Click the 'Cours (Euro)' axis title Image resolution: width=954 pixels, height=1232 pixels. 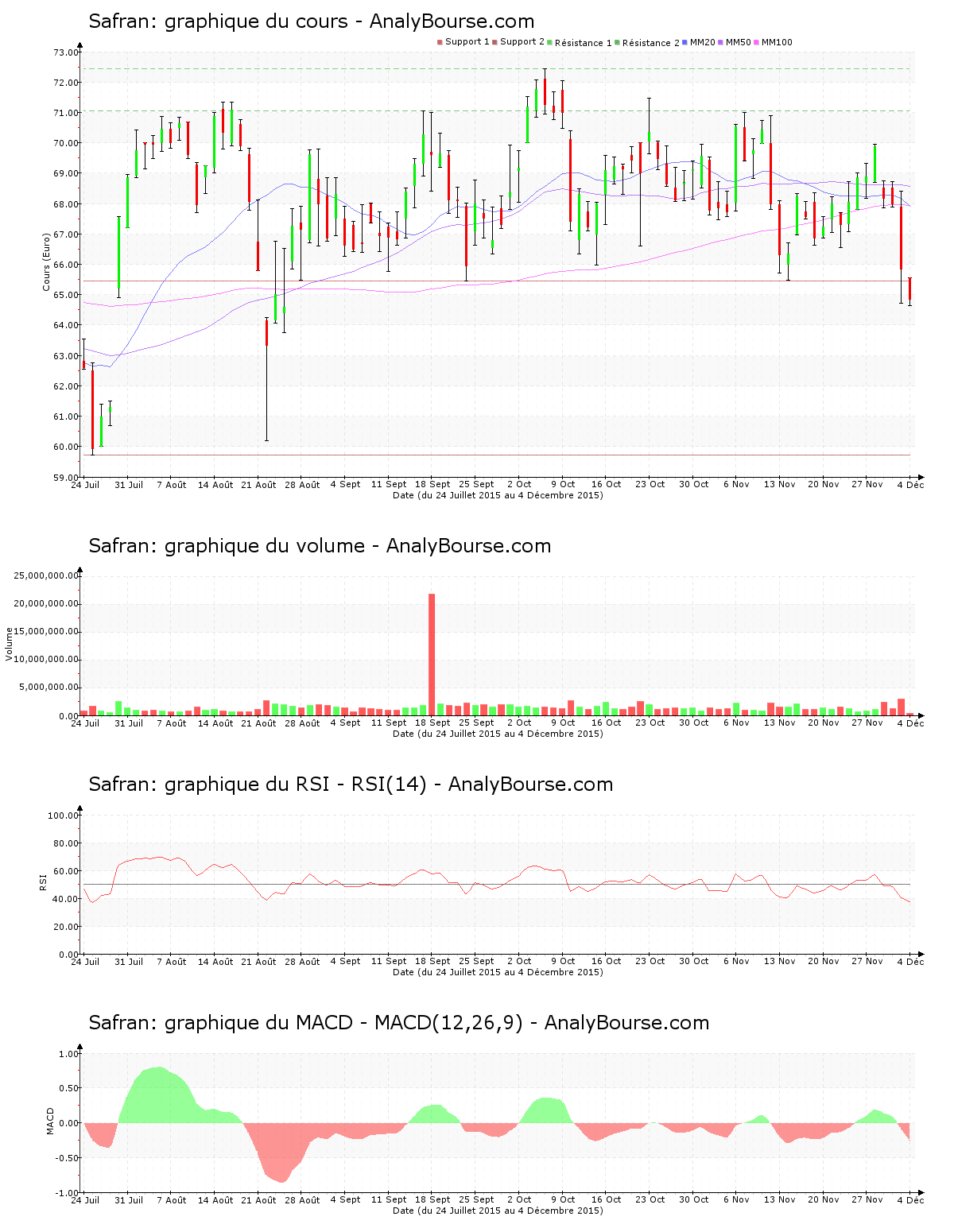47,262
